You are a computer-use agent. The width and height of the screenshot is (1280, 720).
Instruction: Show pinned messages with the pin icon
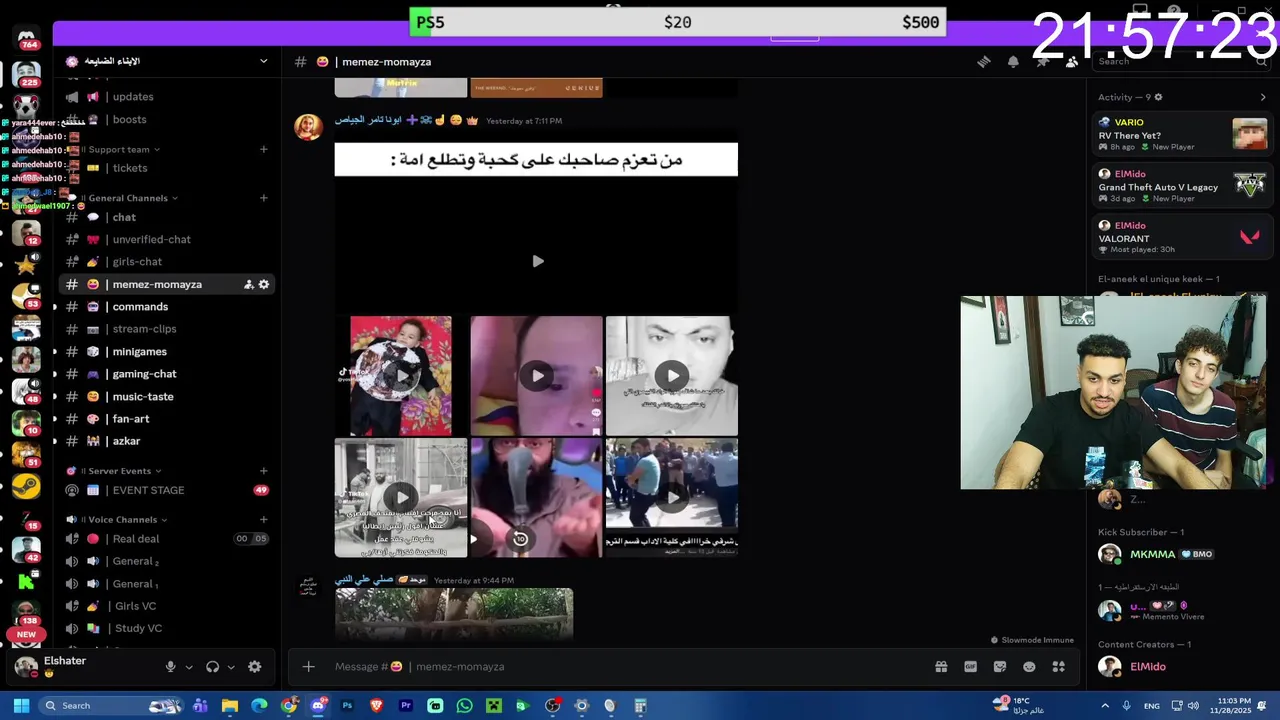(x=1042, y=62)
